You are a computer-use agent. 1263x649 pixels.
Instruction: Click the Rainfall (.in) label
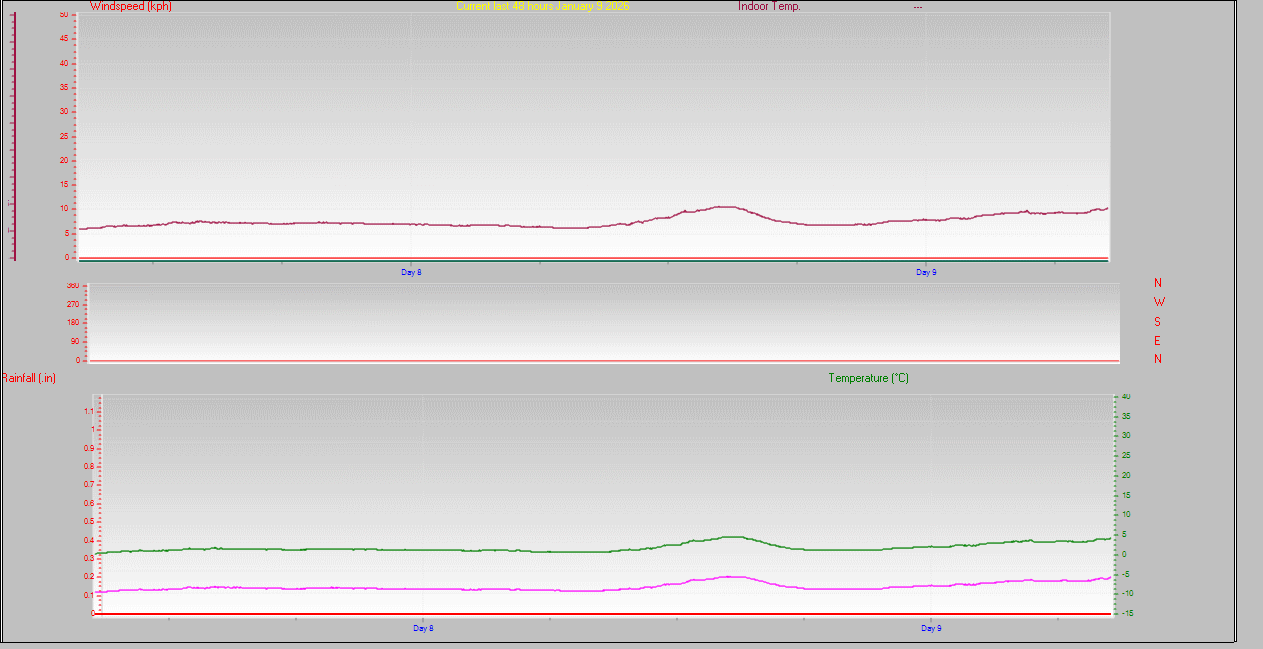[29, 378]
